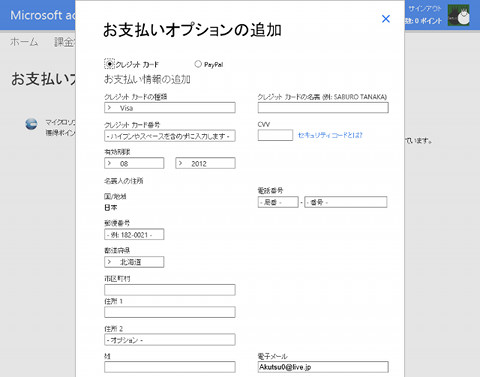Image resolution: width=480 pixels, height=377 pixels.
Task: Open the ホーム tab in the background page
Action: 24,42
